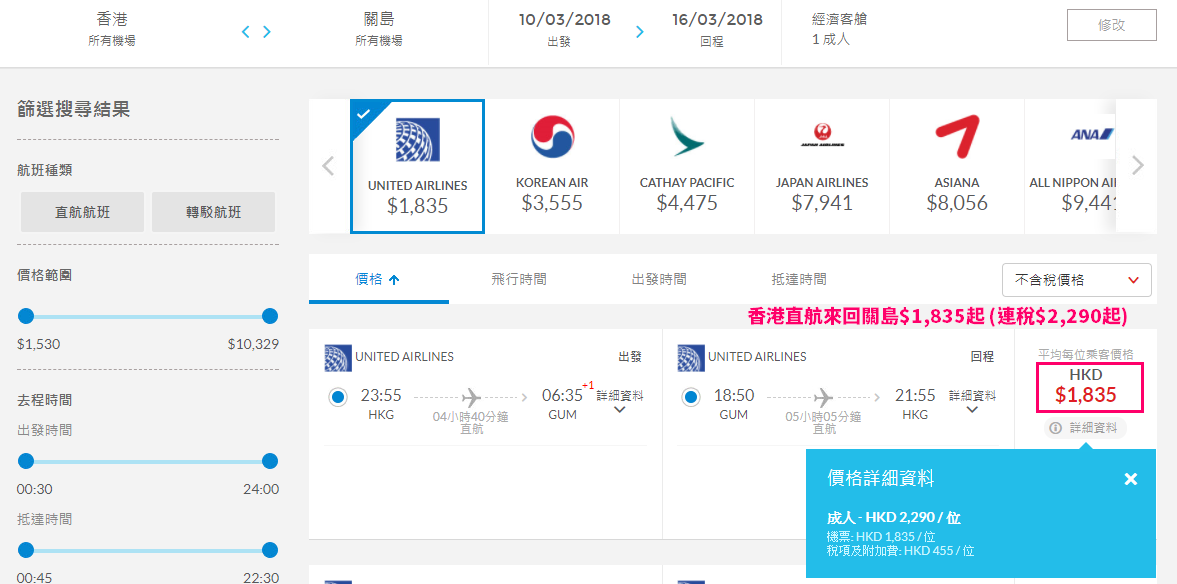Filter by direct flights (直航航班)
Screen dimensions: 1177x584
(x=83, y=212)
